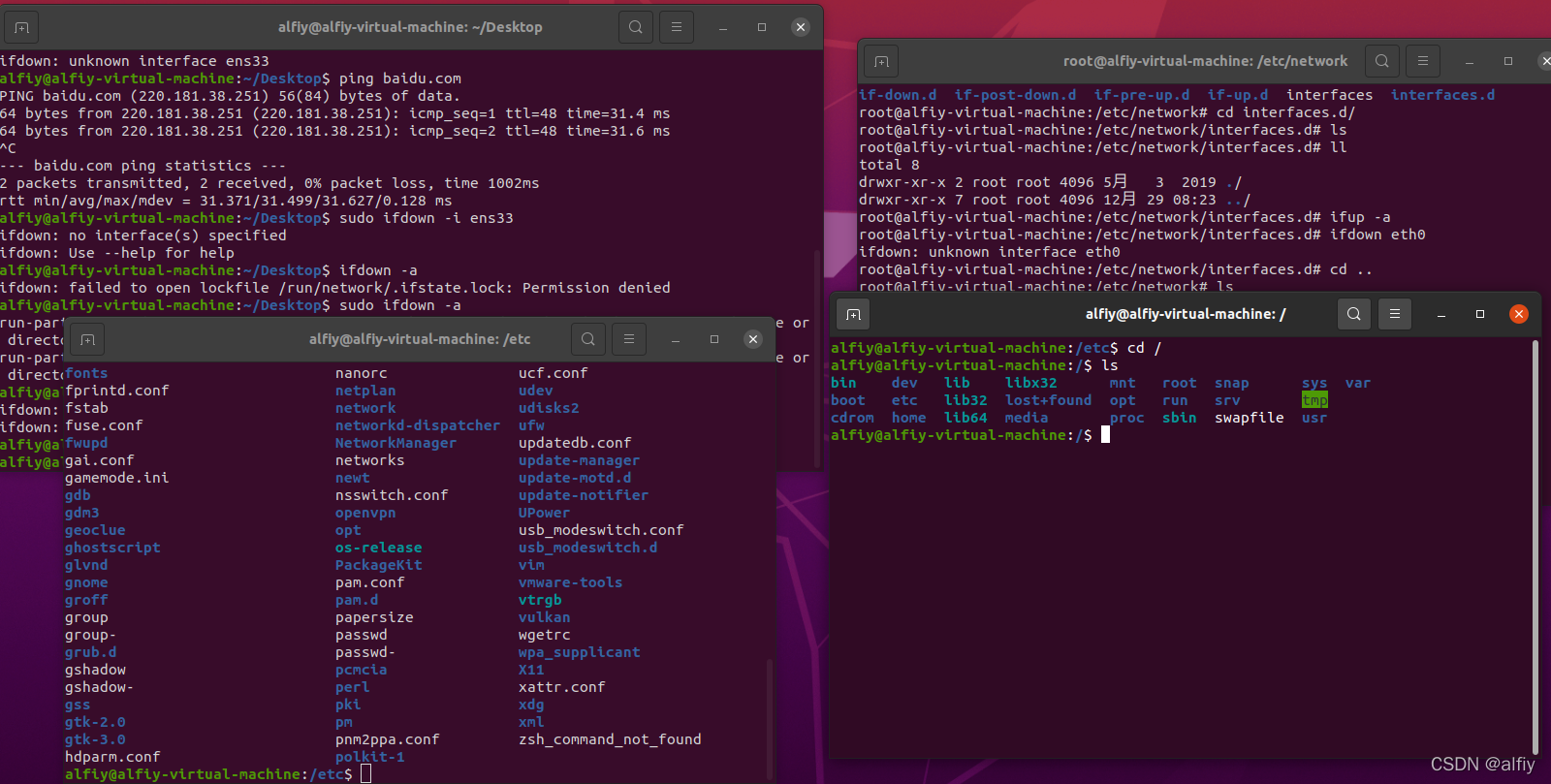The image size is (1551, 784).
Task: Click 'Permission denied' lockfile error line
Action: [x=335, y=288]
